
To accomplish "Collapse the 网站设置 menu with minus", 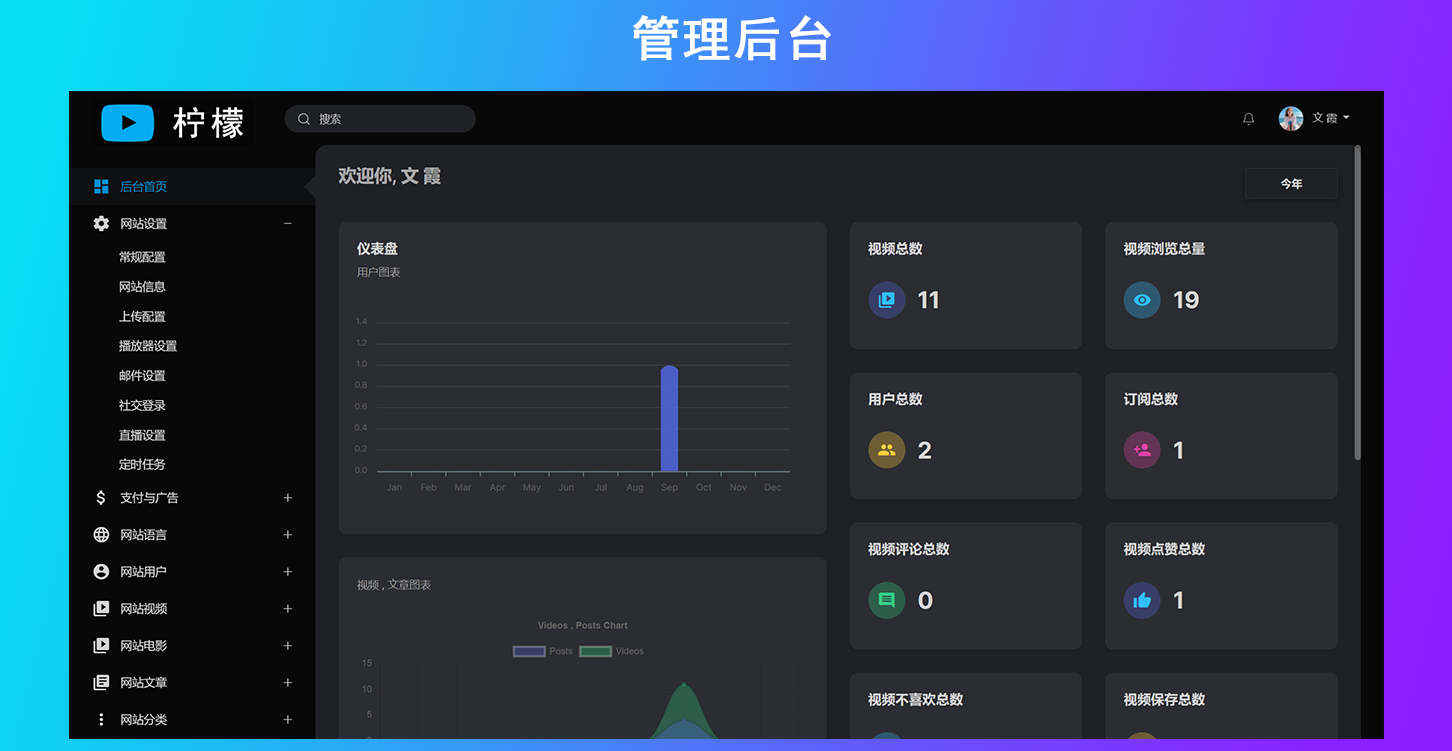I will pyautogui.click(x=288, y=224).
